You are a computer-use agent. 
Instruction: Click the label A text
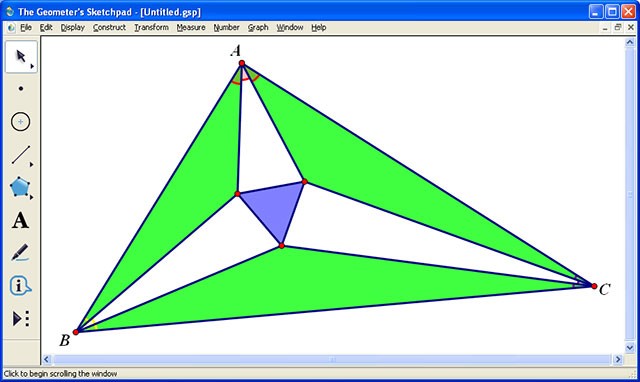[236, 51]
